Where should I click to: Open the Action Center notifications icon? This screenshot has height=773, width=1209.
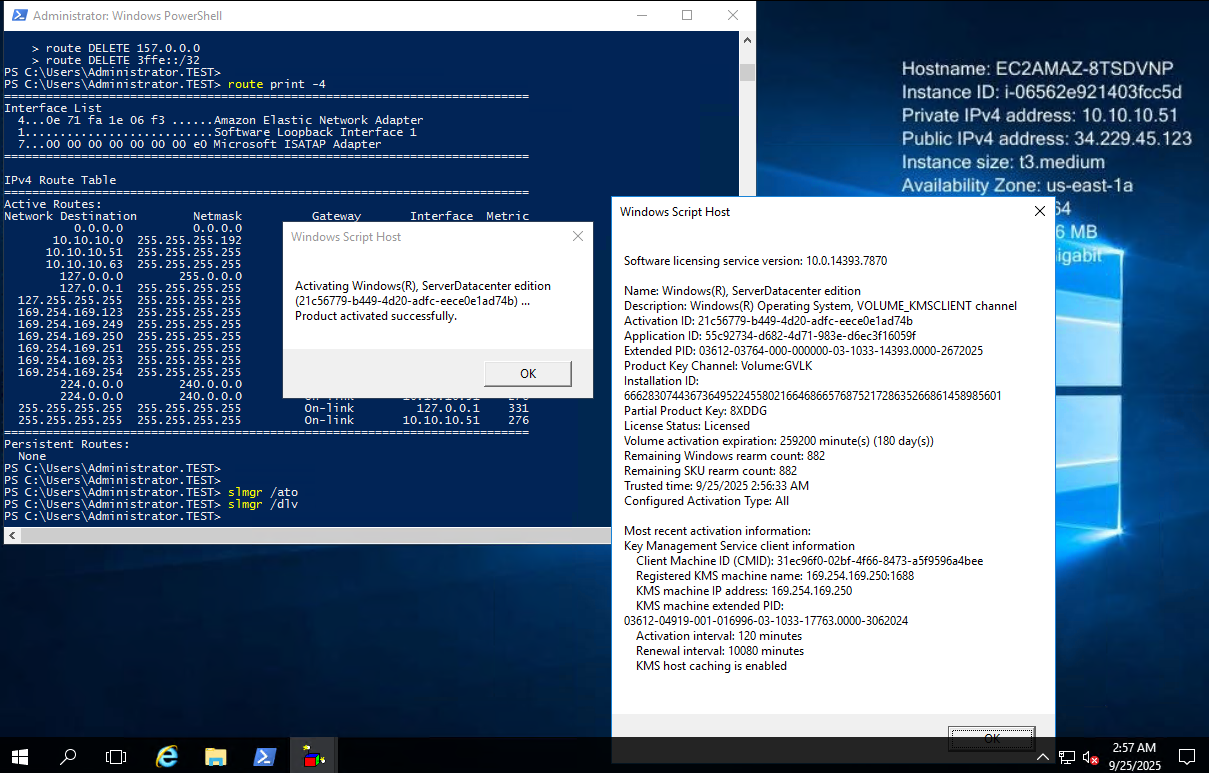click(1187, 756)
